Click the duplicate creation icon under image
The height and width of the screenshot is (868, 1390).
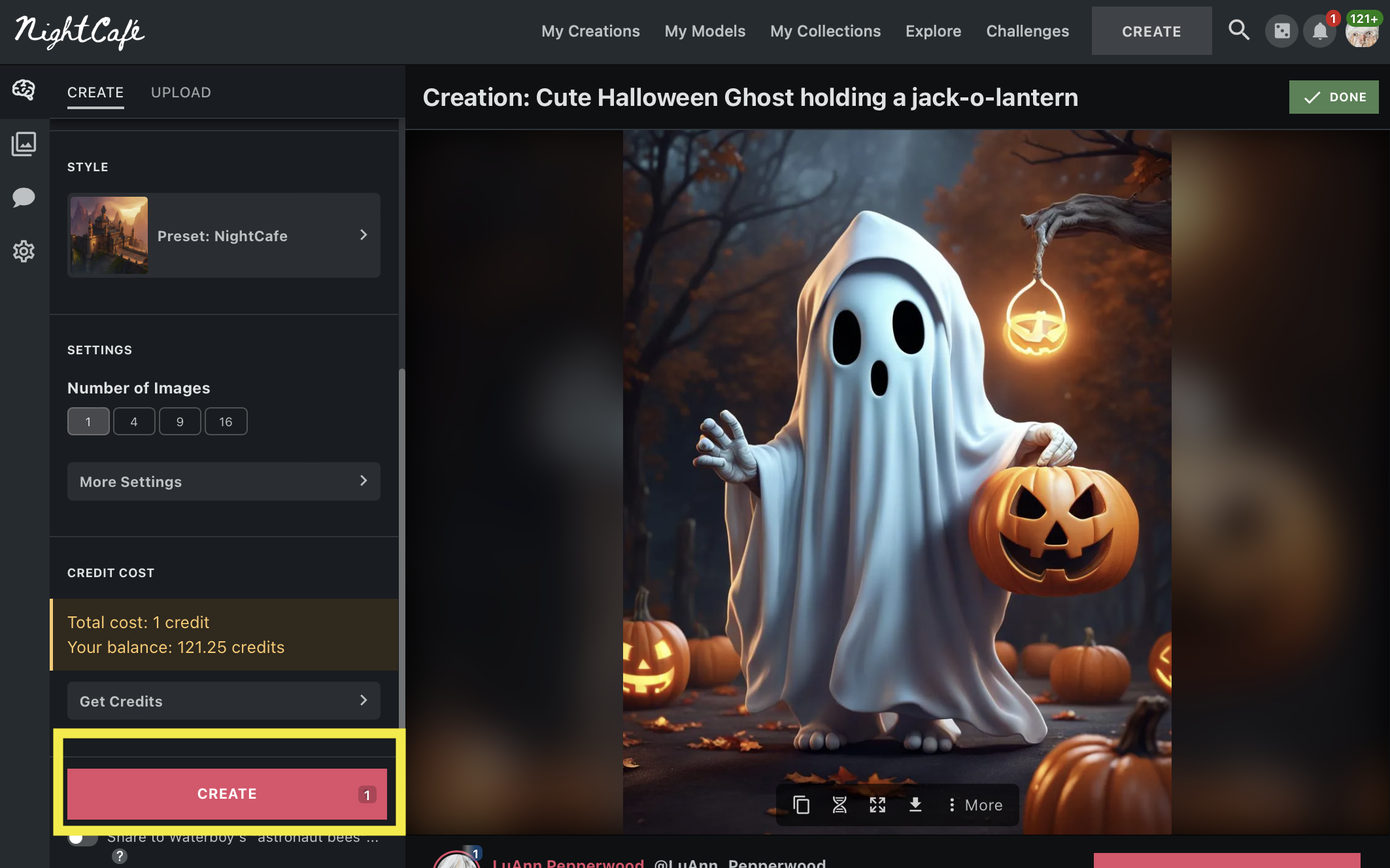(x=801, y=805)
